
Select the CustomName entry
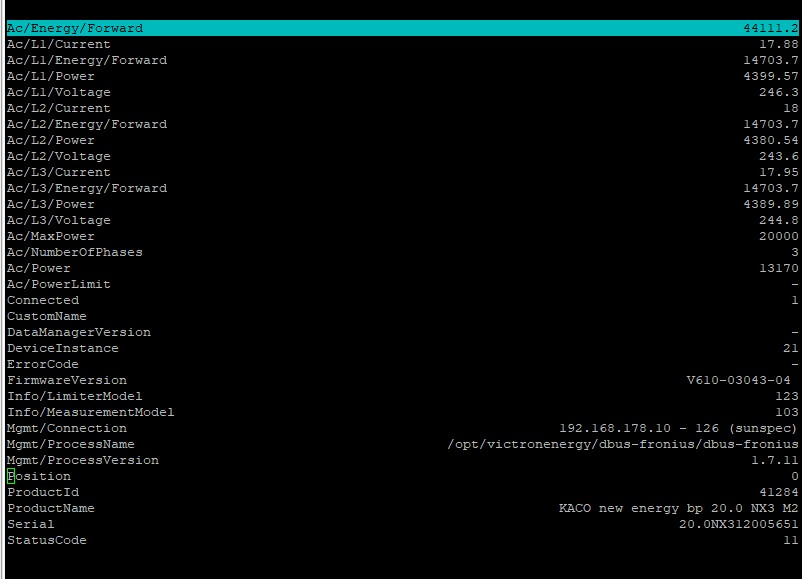point(402,316)
